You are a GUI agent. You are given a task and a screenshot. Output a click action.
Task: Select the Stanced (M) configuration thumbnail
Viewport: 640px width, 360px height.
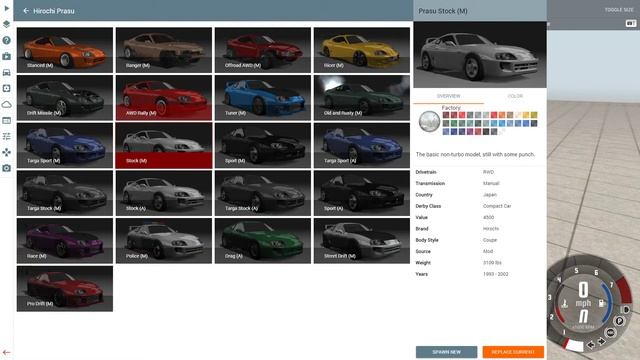click(65, 50)
